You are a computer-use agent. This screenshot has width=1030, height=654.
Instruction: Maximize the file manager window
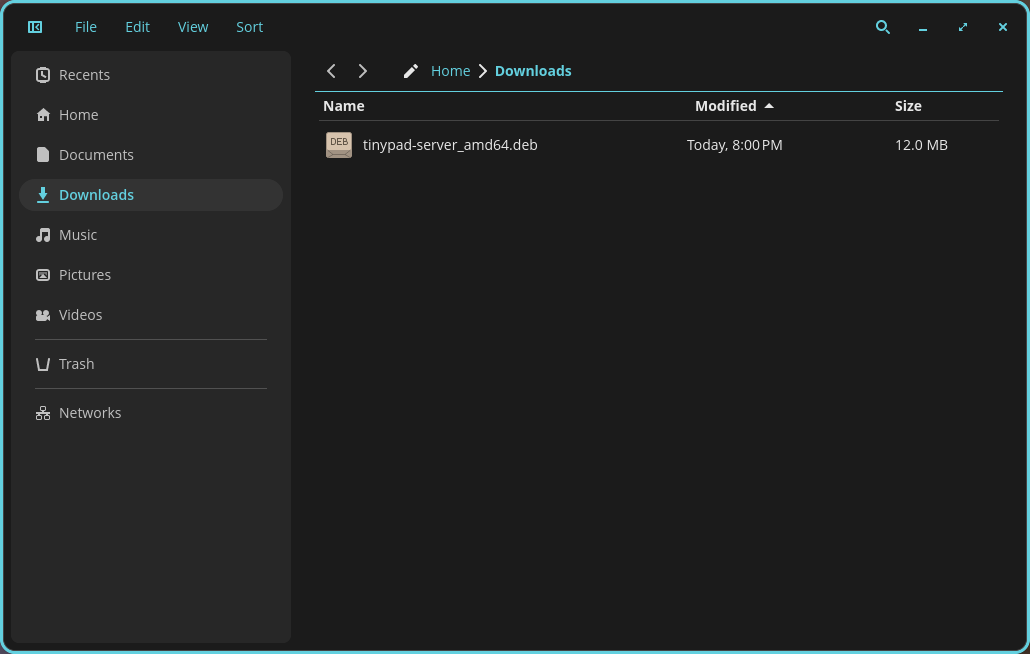point(963,27)
